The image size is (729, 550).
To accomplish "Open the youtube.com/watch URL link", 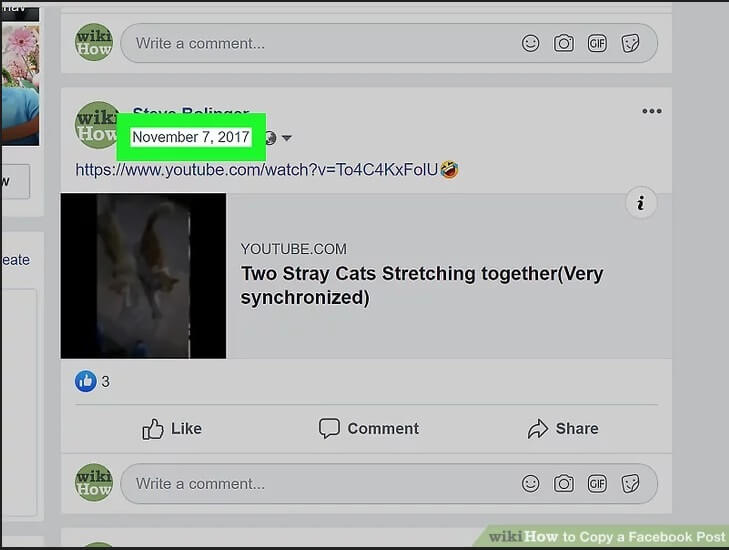I will point(257,170).
